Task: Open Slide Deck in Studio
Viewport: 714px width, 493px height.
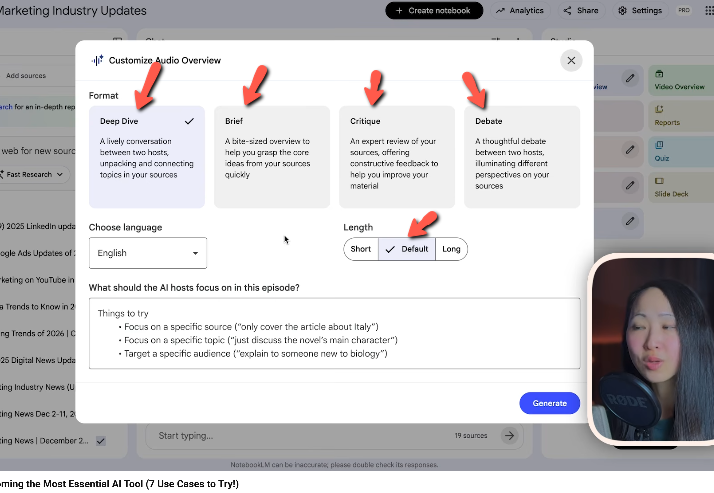Action: pyautogui.click(x=681, y=187)
